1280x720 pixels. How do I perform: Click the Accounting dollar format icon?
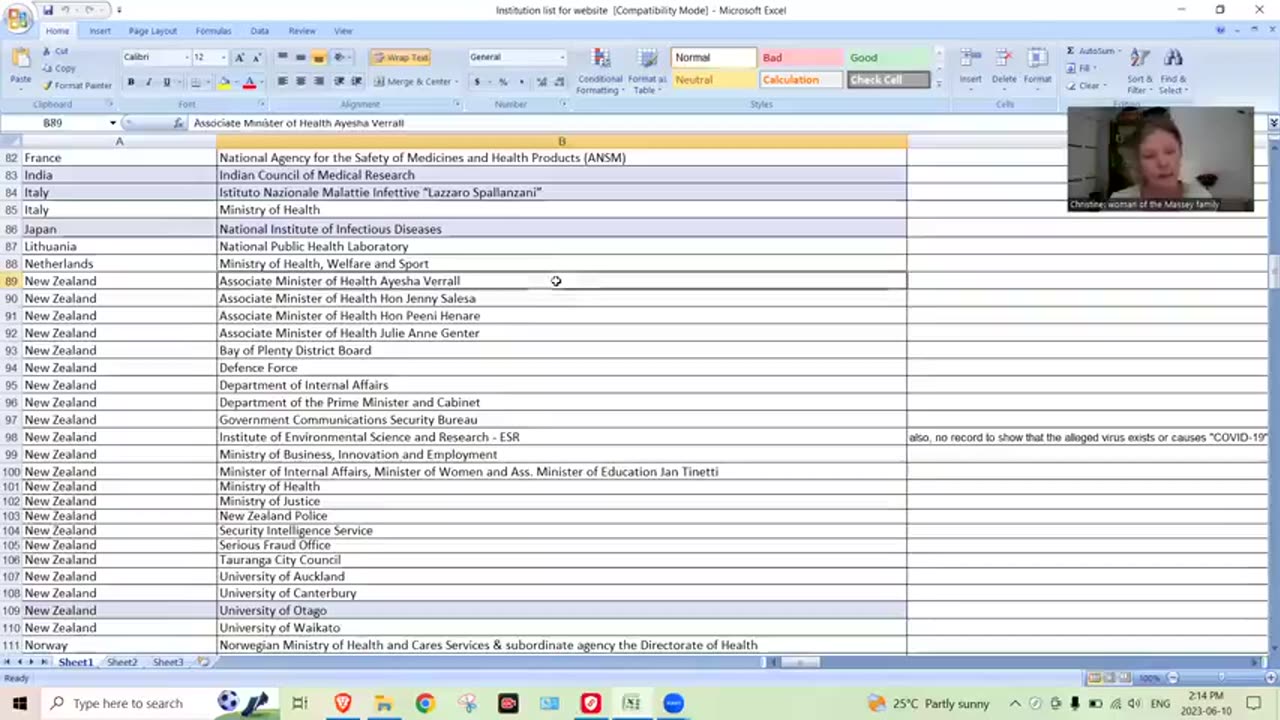[478, 82]
